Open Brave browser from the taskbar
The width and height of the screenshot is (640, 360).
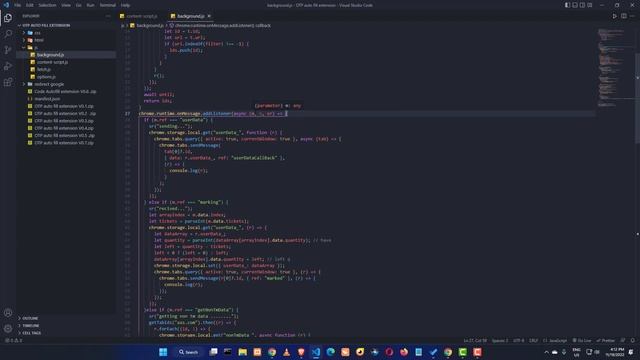coord(301,352)
